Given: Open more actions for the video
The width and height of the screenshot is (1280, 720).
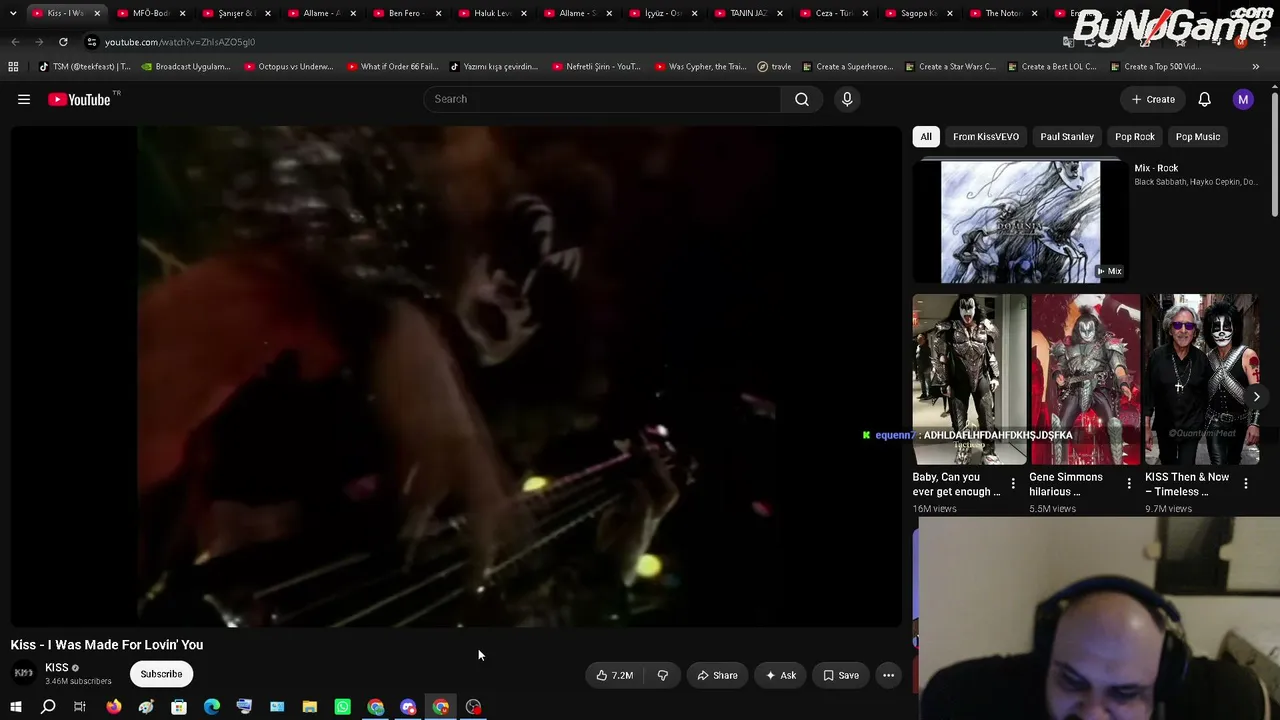Looking at the screenshot, I should coord(888,675).
